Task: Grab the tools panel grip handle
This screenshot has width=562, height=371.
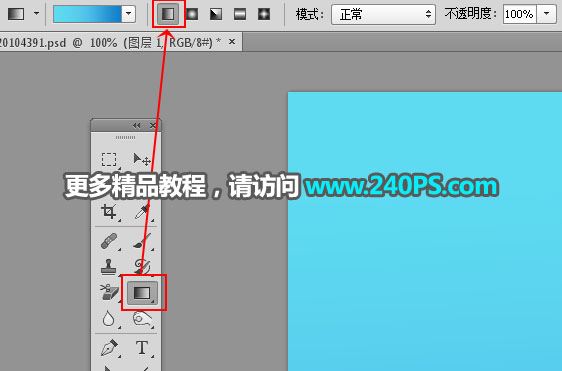Action: (125, 137)
